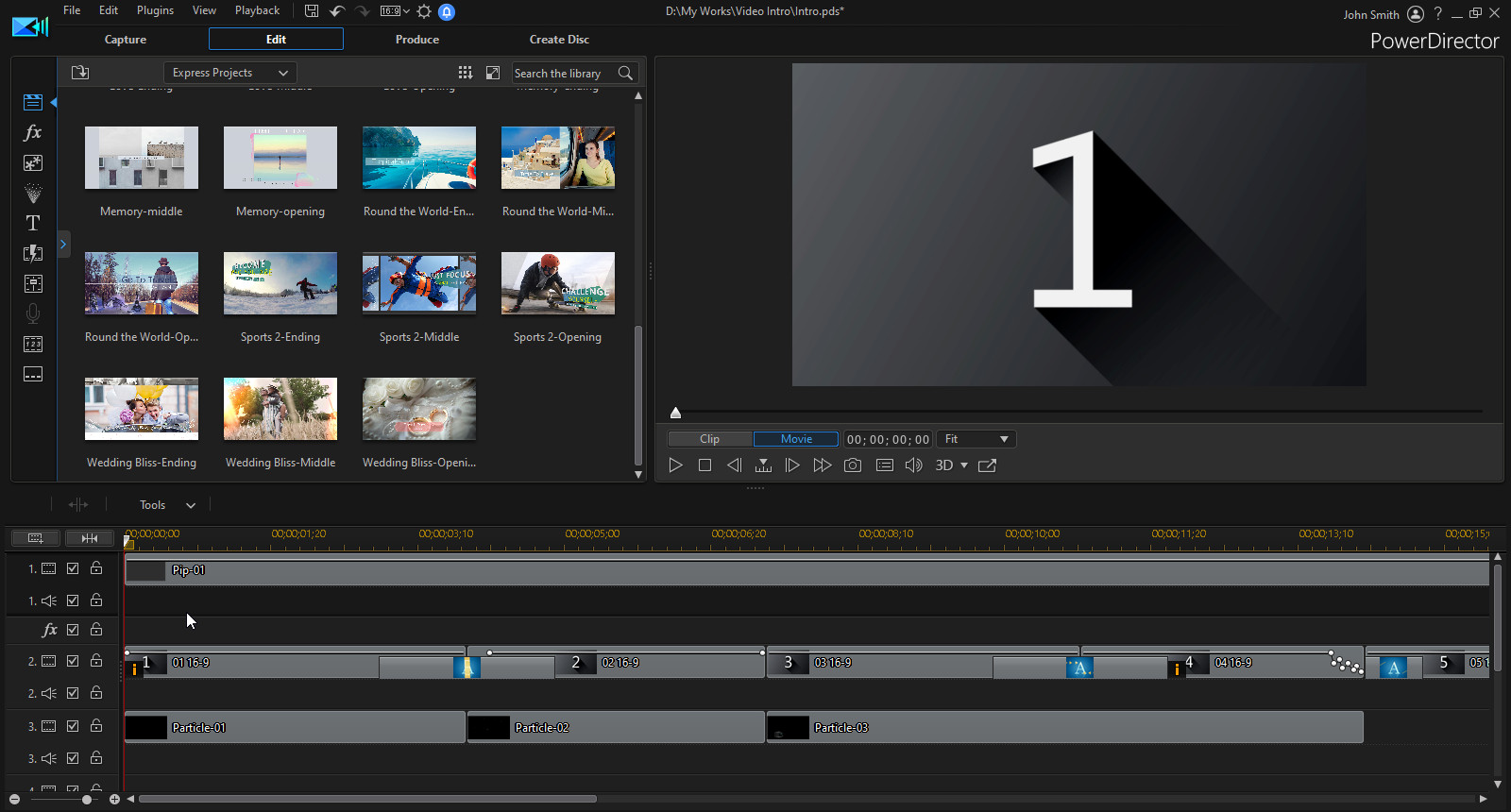Undo the last action
Viewport: 1511px width, 812px height.
[x=337, y=11]
